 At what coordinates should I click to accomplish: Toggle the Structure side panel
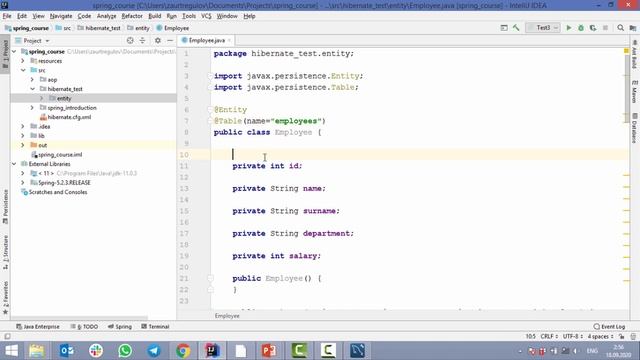point(5,252)
